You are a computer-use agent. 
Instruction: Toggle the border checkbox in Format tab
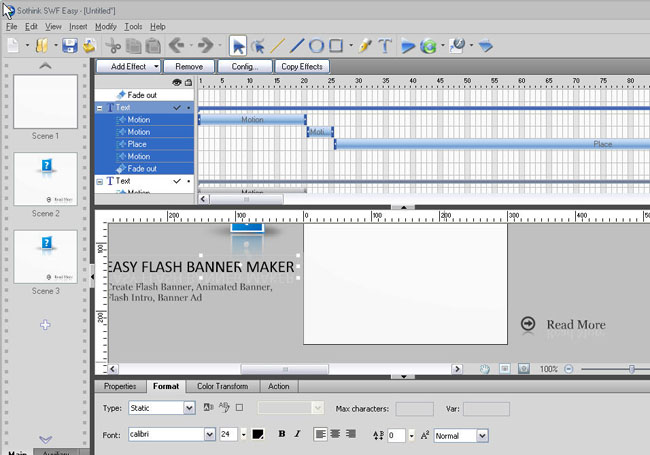pyautogui.click(x=240, y=408)
